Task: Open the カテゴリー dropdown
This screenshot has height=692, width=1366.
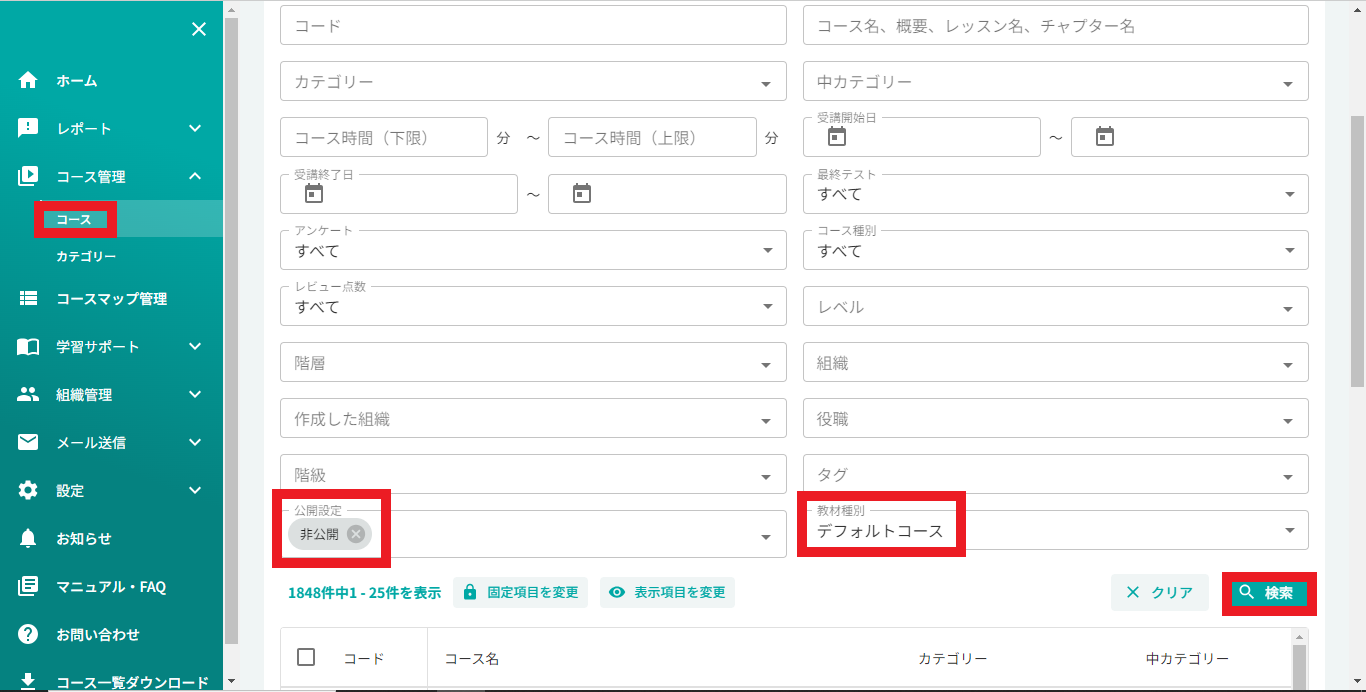Action: (x=533, y=81)
